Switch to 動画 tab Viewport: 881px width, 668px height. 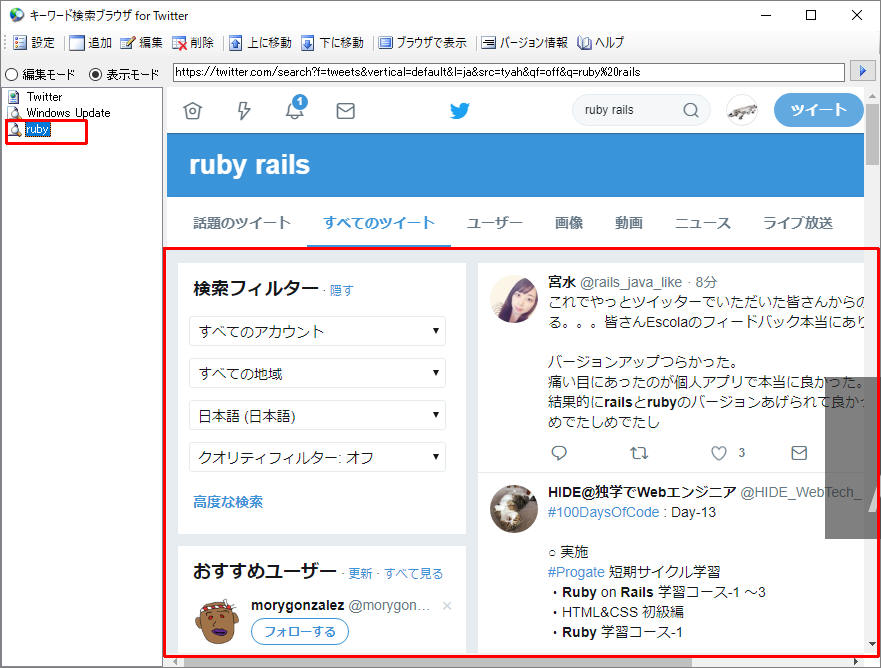tap(628, 223)
